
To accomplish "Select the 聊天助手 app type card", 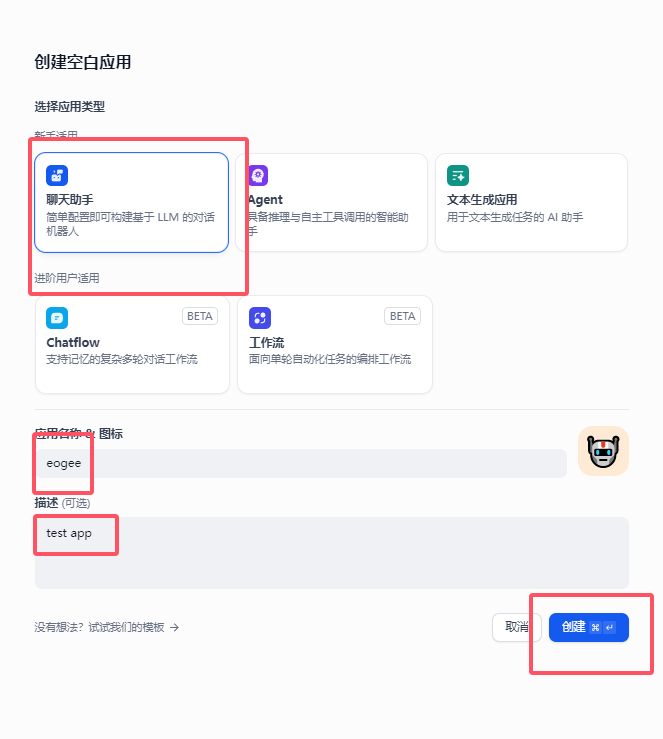I will tap(131, 203).
